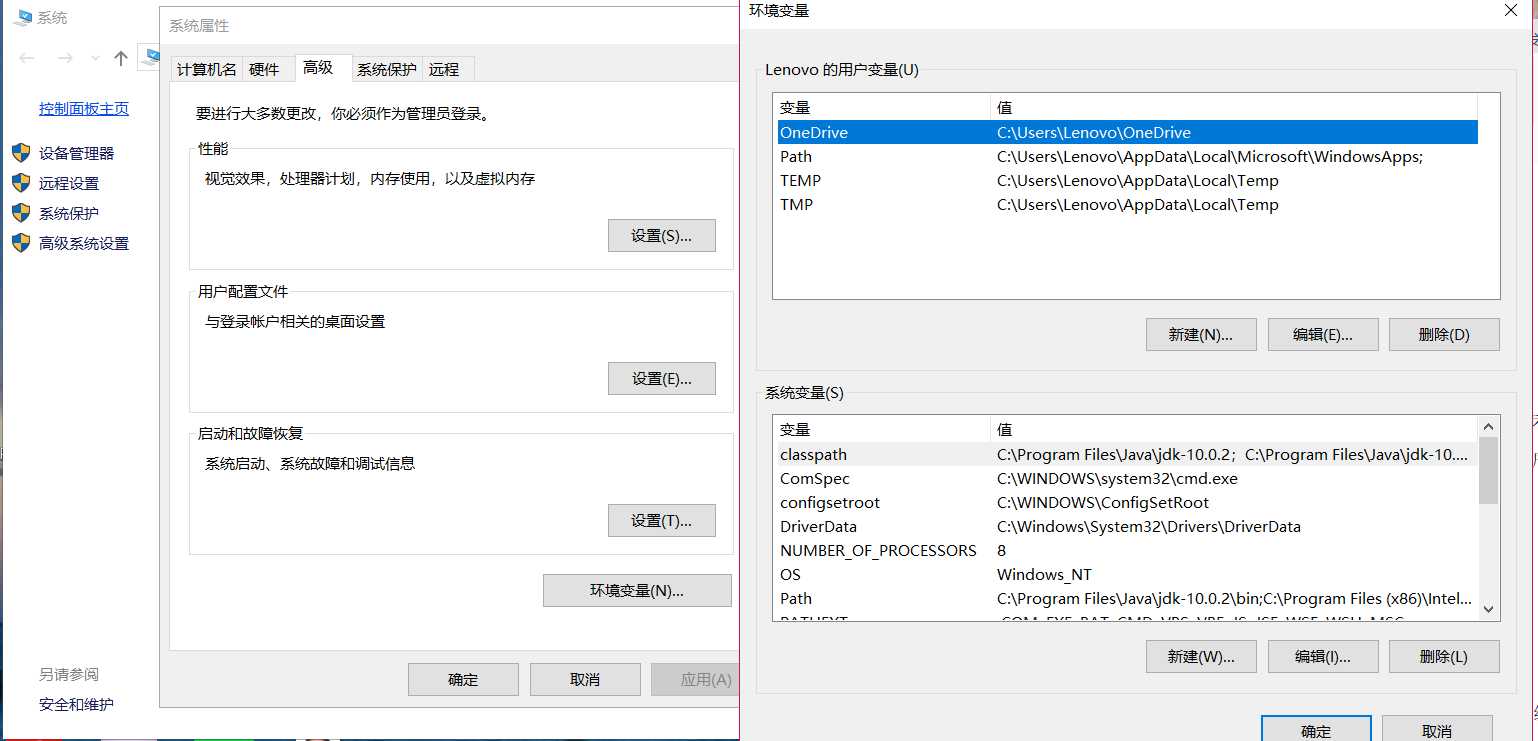This screenshot has width=1538, height=741.
Task: Select the NUMBER_OF_PROCESSORS system variable
Action: pyautogui.click(x=1127, y=550)
